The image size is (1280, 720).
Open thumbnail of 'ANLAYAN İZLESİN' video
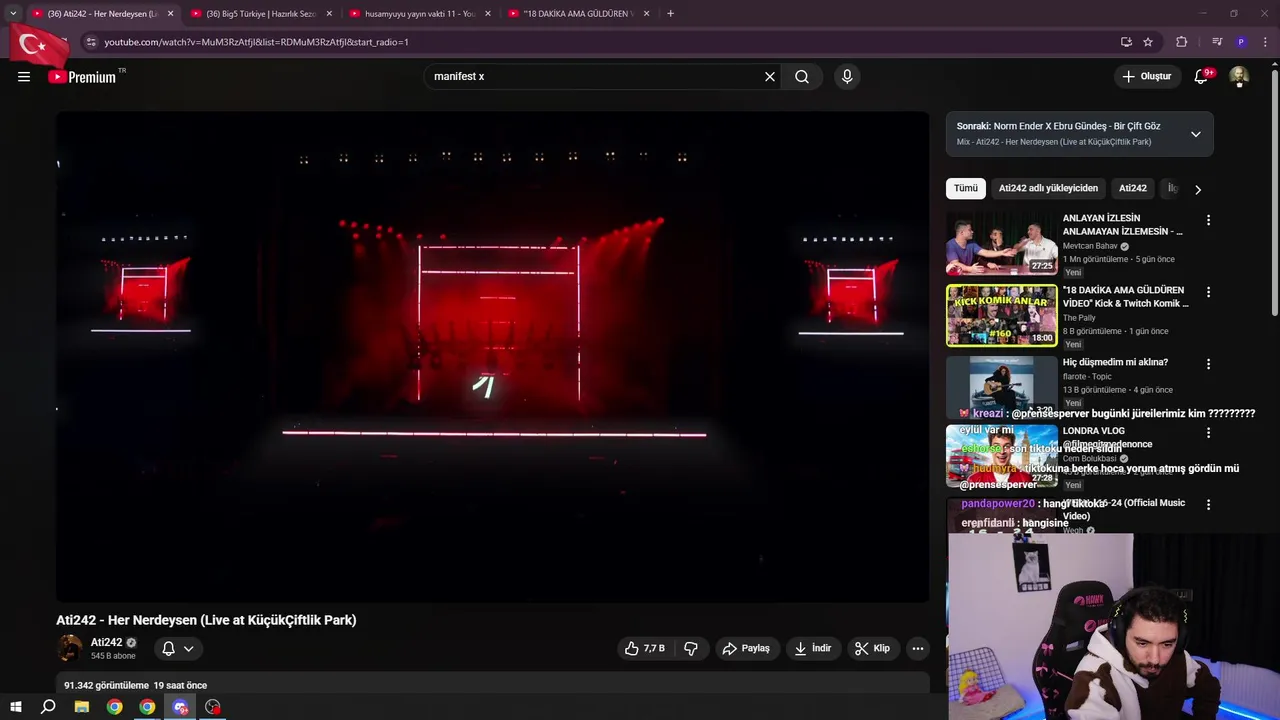pyautogui.click(x=1001, y=244)
